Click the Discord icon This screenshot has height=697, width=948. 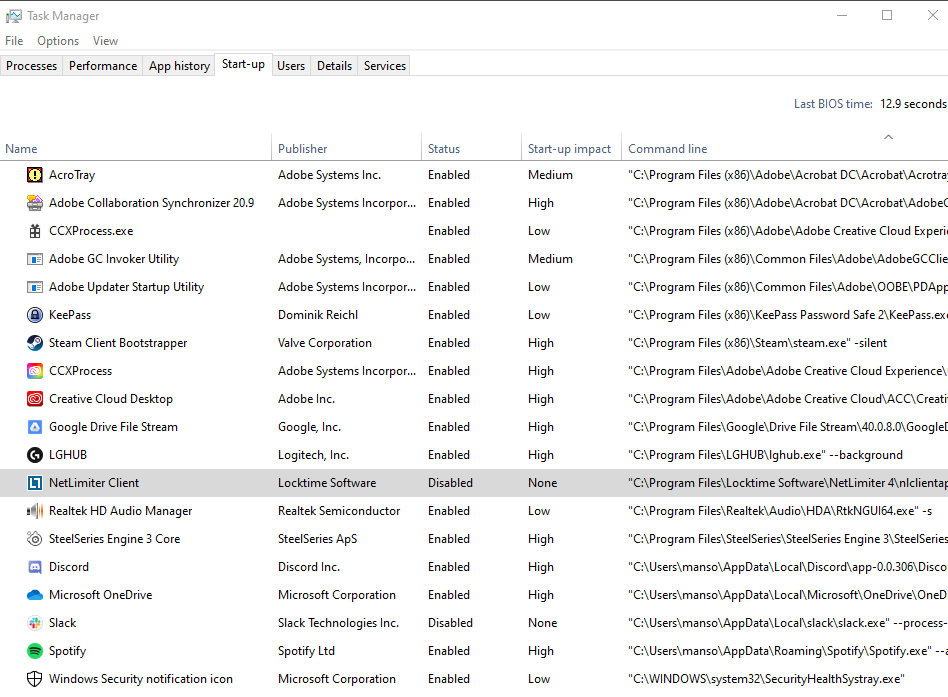pyautogui.click(x=35, y=567)
